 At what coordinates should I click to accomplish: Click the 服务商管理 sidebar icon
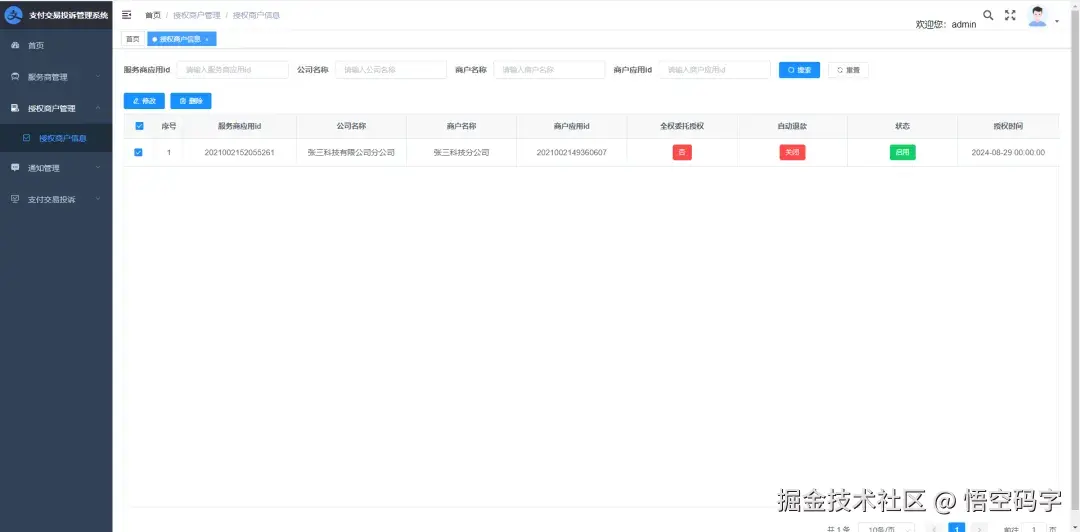pos(15,76)
